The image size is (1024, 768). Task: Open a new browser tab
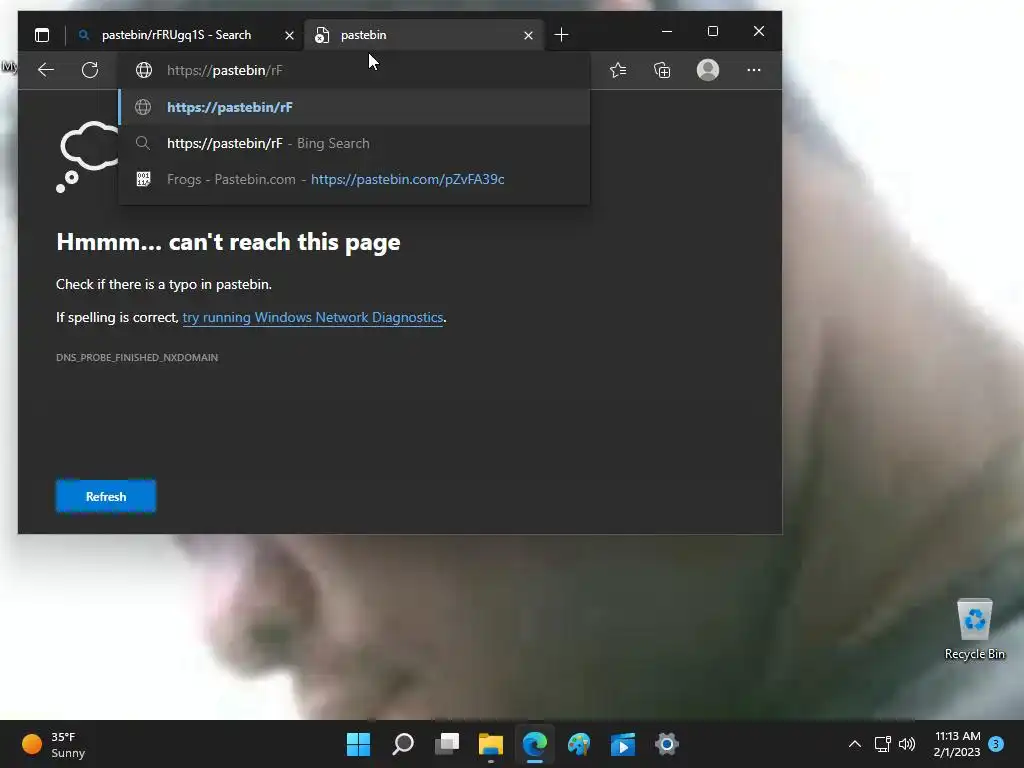(x=562, y=35)
